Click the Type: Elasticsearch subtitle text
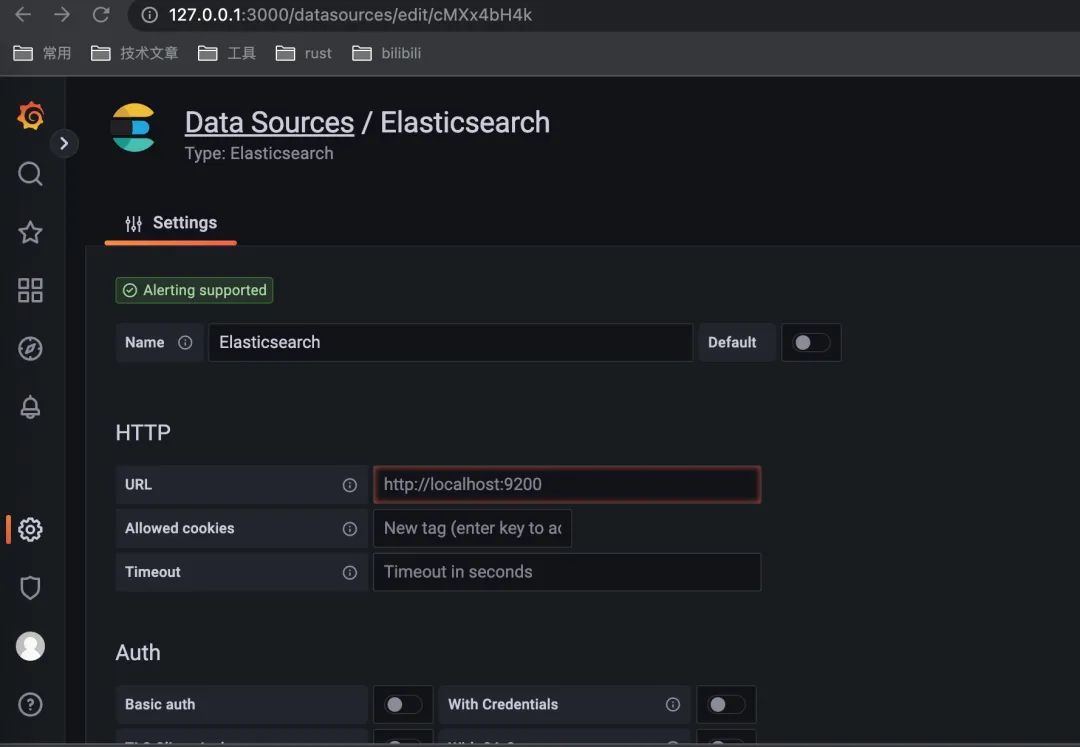The height and width of the screenshot is (747, 1080). coord(259,153)
